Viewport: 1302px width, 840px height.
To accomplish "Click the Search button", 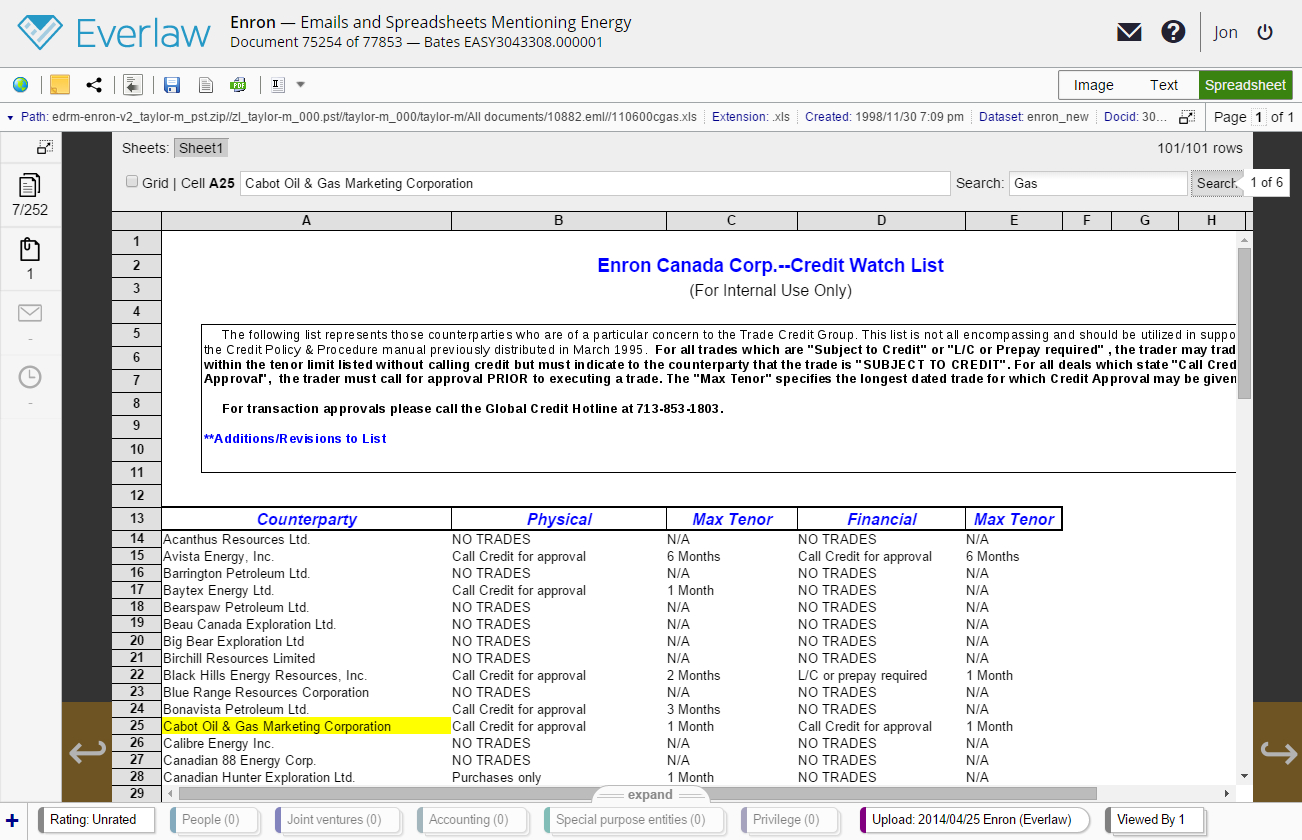I will click(x=1217, y=183).
